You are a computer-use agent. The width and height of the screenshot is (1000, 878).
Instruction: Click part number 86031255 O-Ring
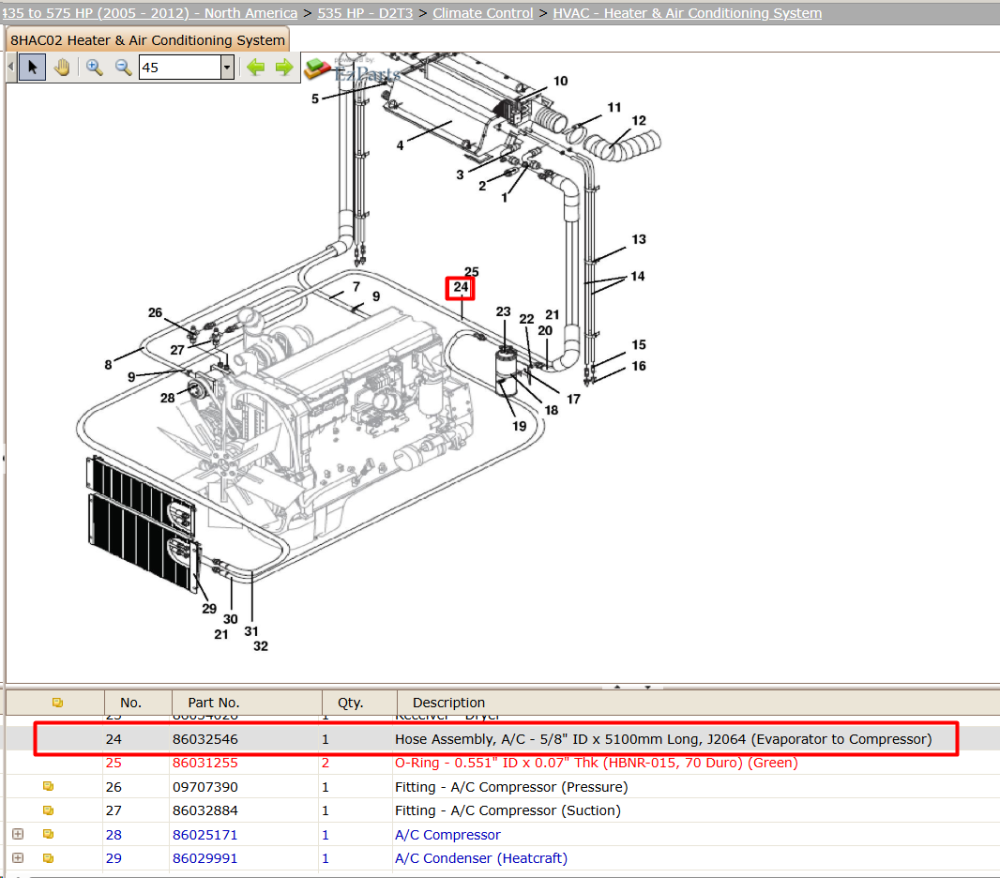pyautogui.click(x=205, y=763)
